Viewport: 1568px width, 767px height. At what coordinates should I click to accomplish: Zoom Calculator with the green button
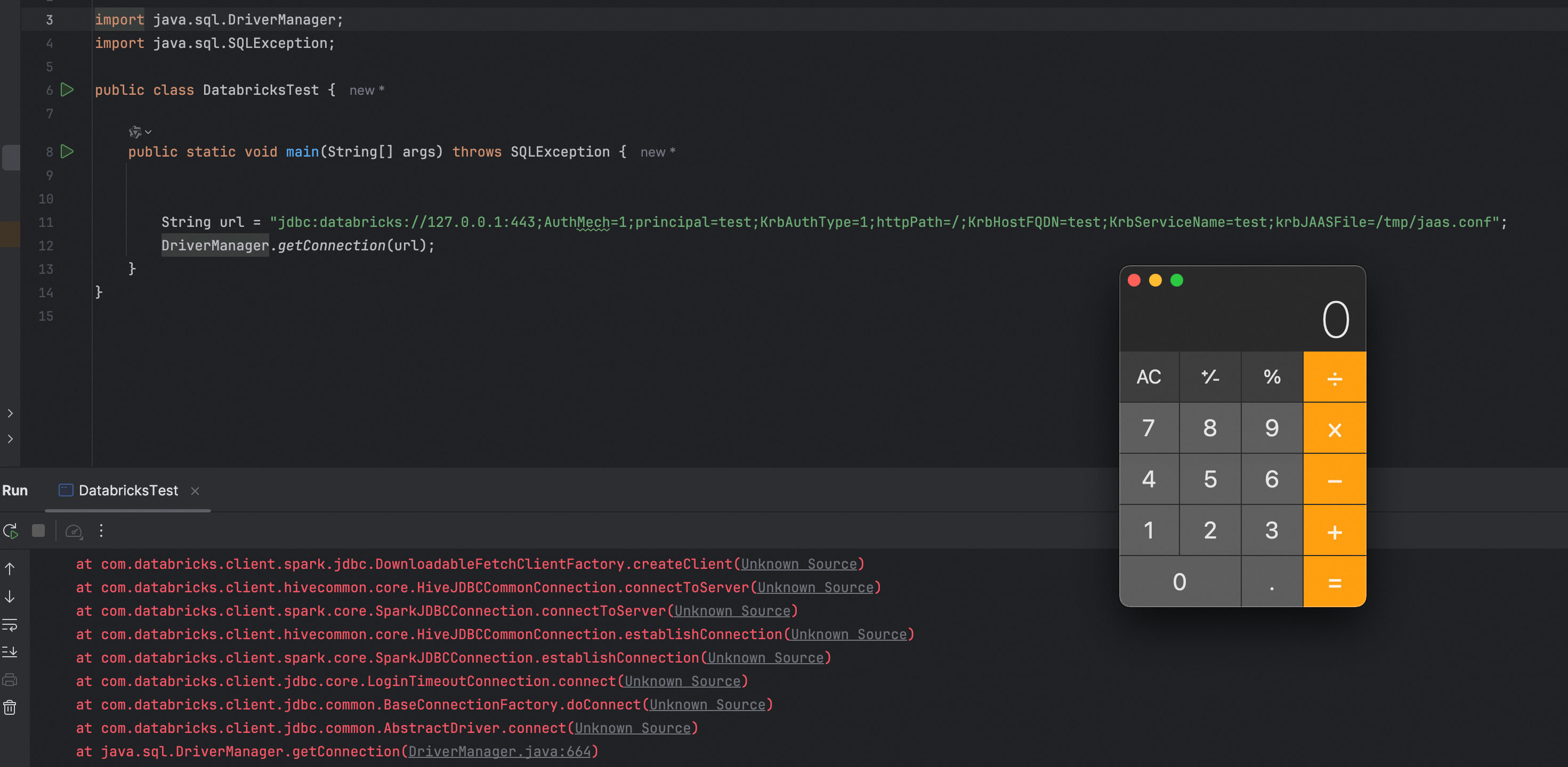pos(1177,280)
